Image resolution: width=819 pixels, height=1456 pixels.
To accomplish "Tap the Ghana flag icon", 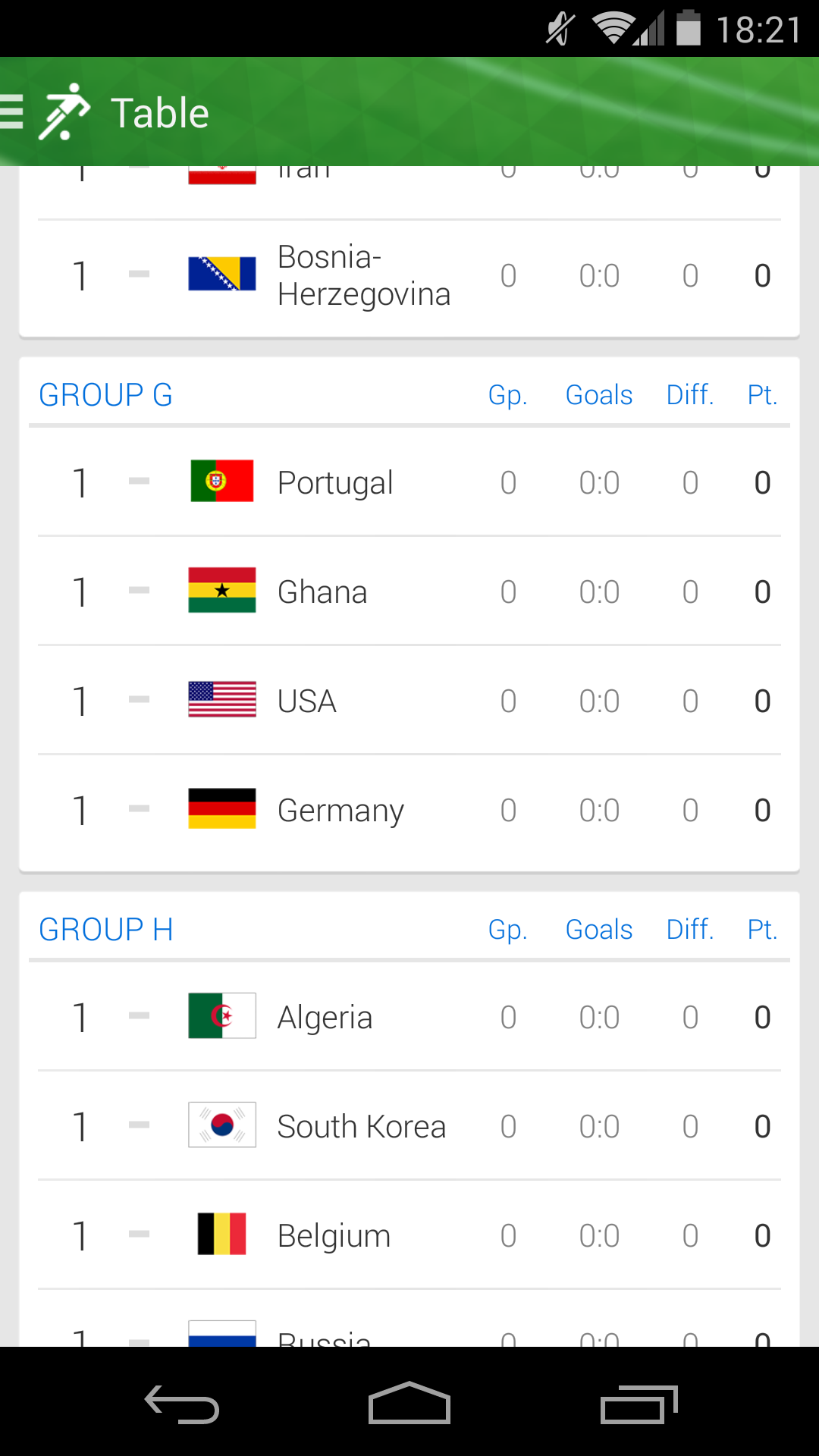I will click(221, 590).
